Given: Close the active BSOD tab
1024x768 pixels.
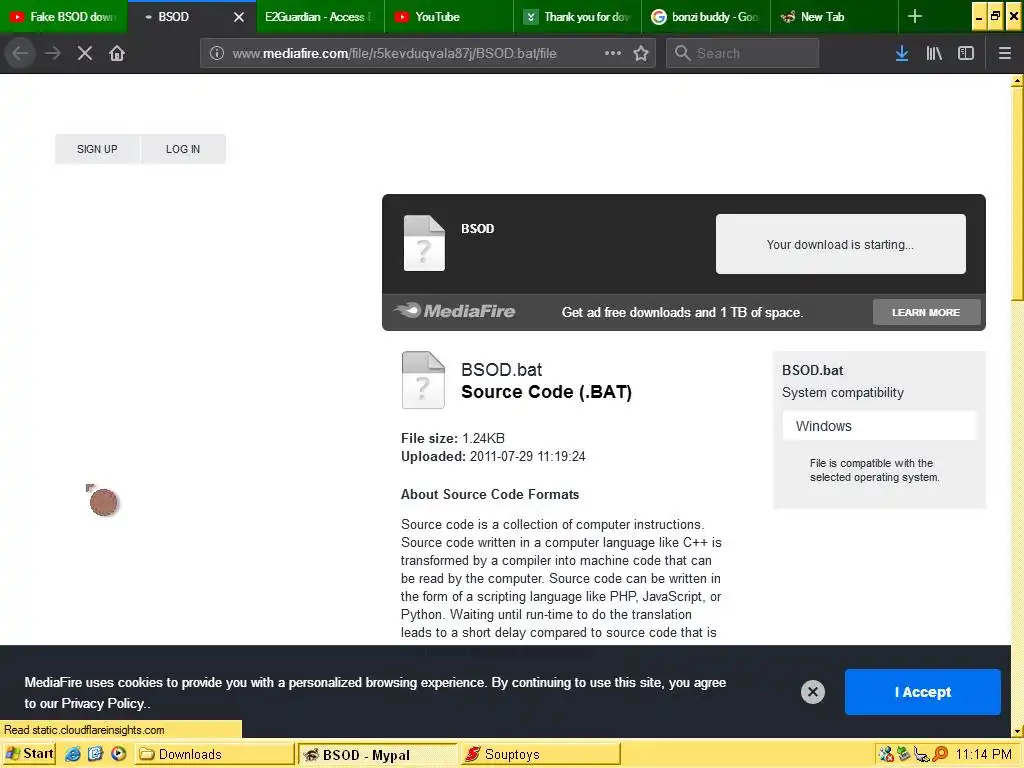Looking at the screenshot, I should pyautogui.click(x=239, y=17).
